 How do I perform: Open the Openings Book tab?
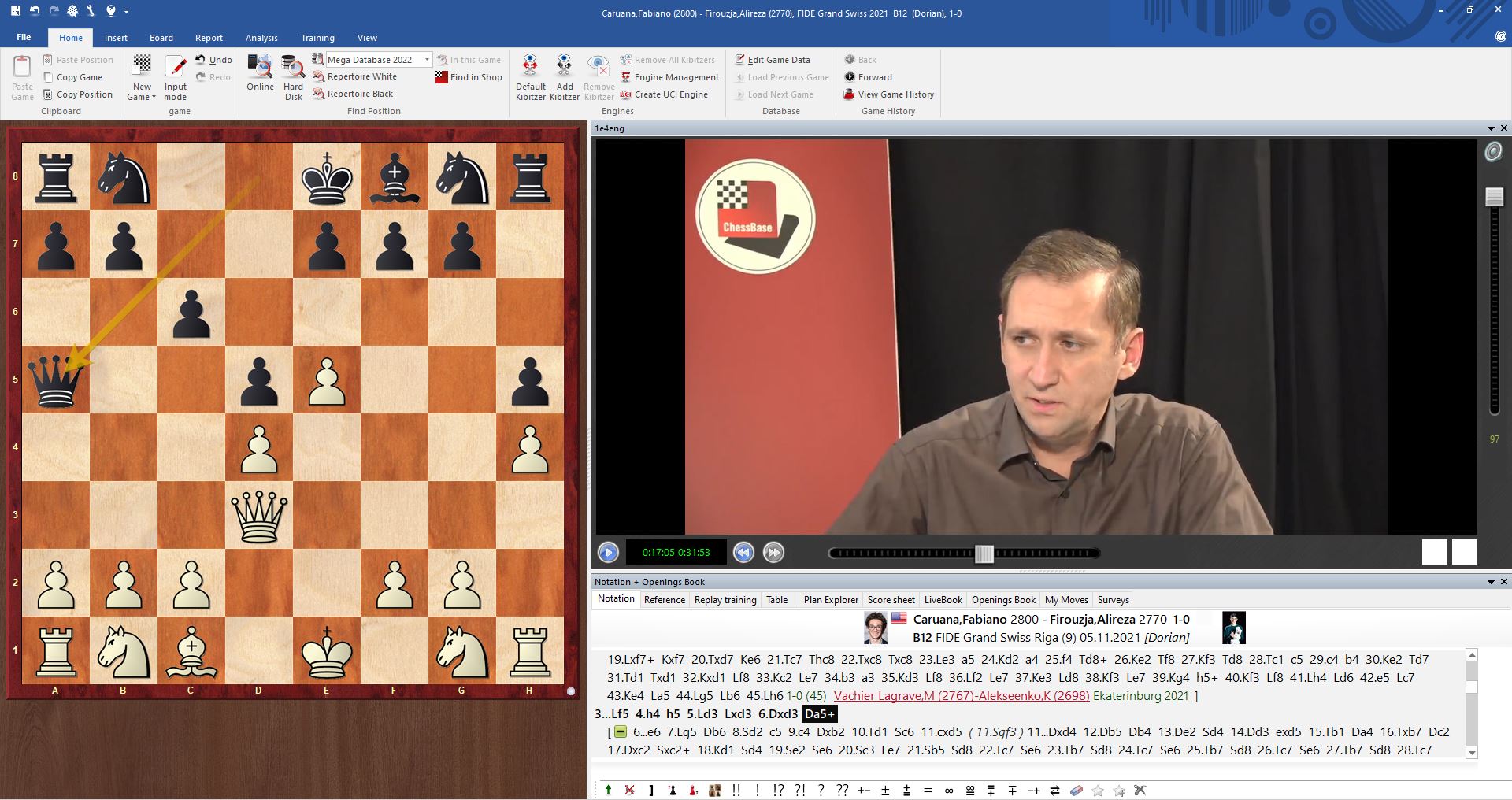[1003, 600]
